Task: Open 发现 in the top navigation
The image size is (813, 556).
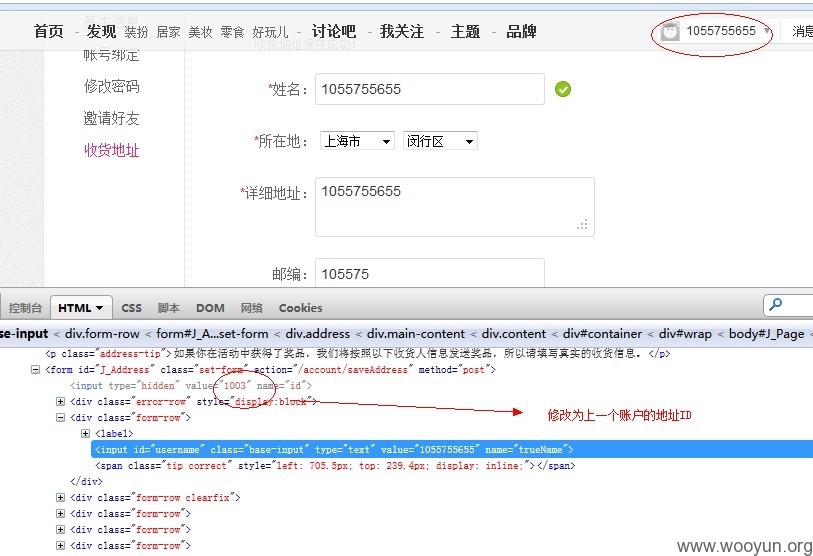Action: pyautogui.click(x=101, y=32)
